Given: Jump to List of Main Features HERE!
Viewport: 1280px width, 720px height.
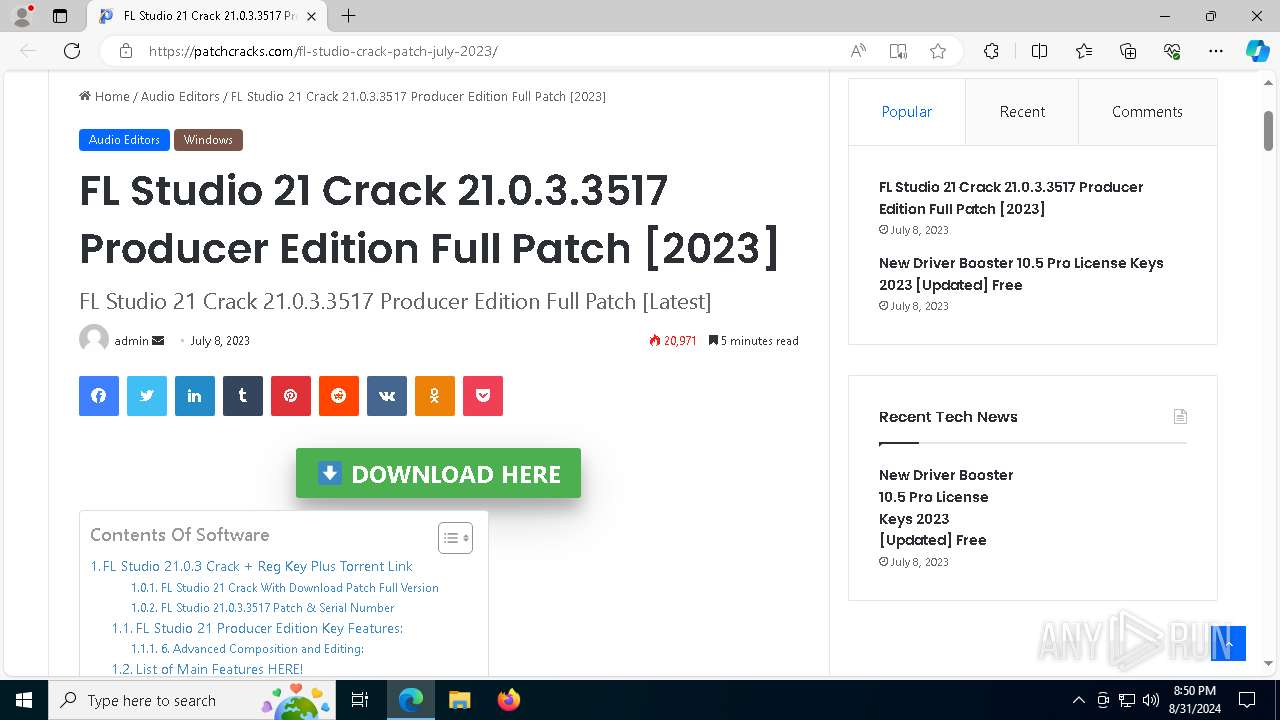Looking at the screenshot, I should [x=207, y=669].
